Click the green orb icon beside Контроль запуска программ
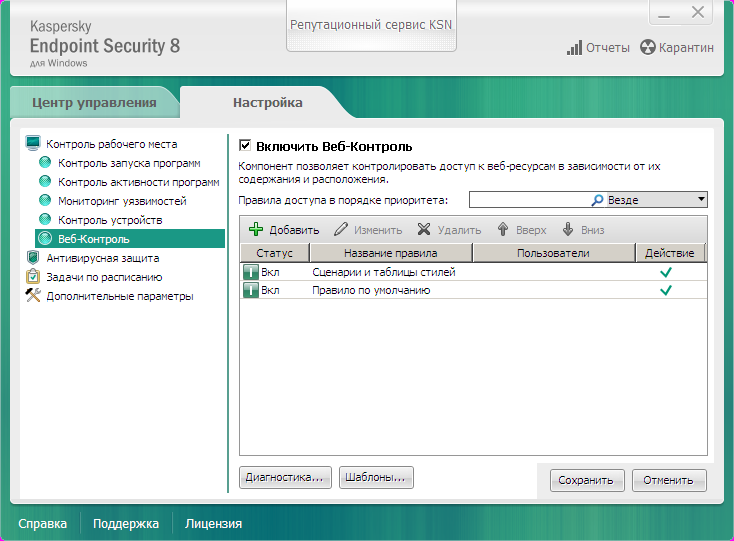734x541 pixels. (45, 162)
